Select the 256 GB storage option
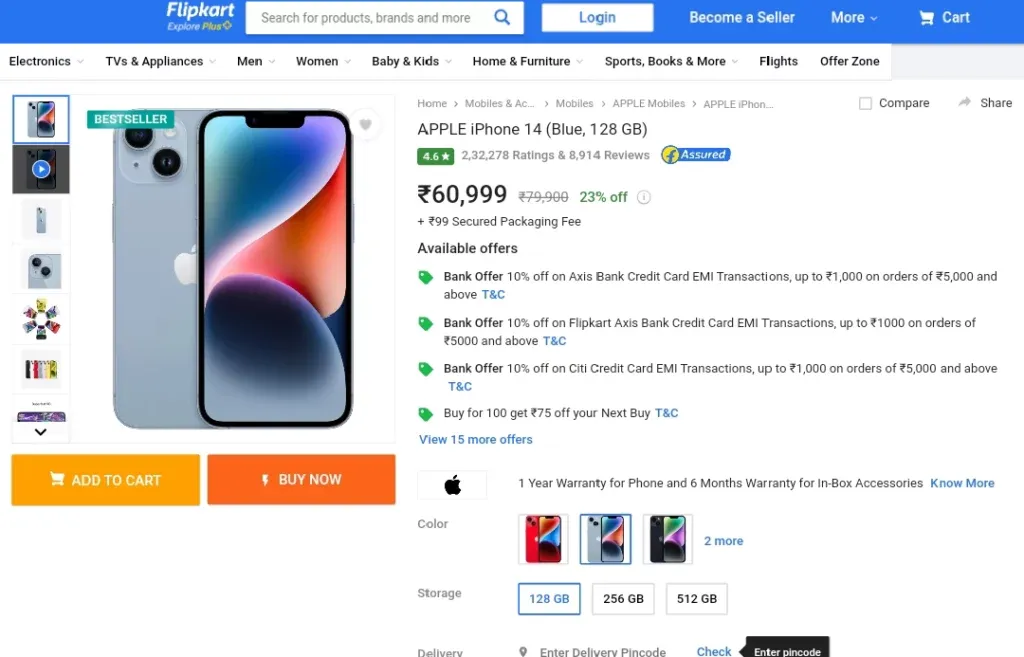The width and height of the screenshot is (1024, 657). tap(623, 599)
